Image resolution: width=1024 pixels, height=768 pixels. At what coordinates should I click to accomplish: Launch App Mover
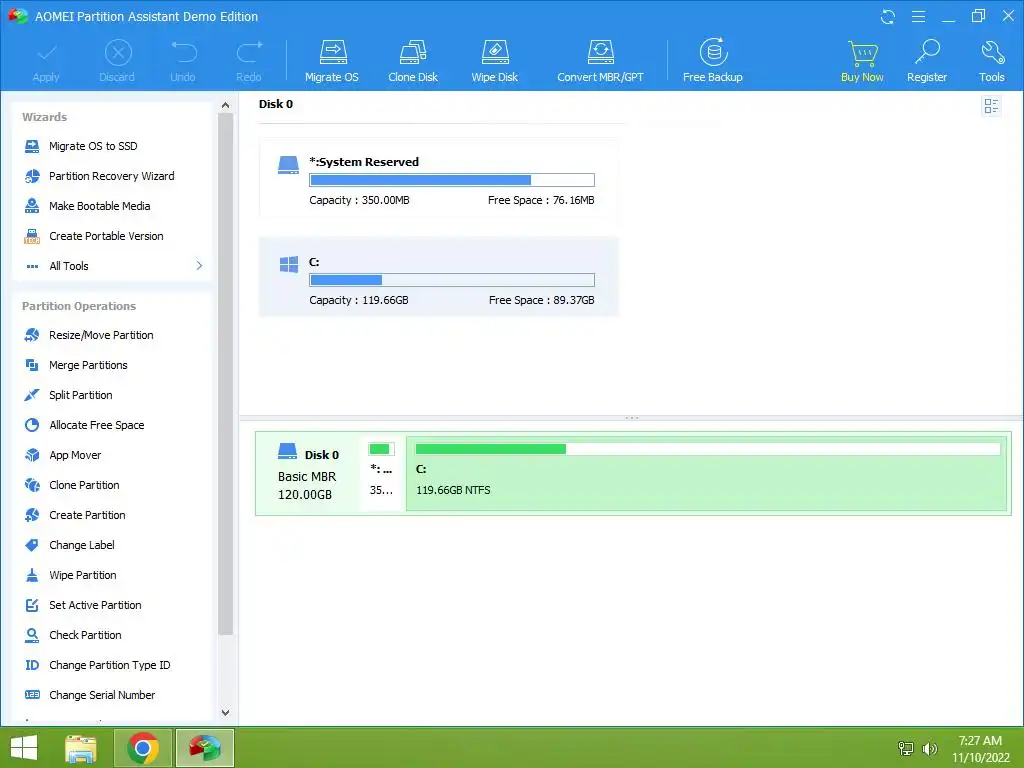(75, 455)
